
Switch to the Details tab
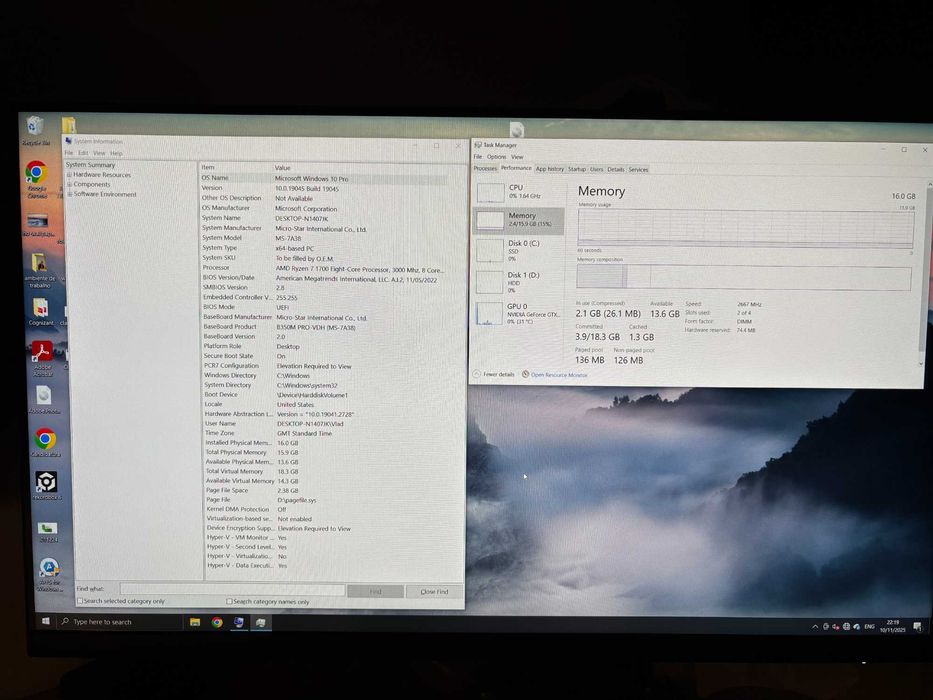click(616, 170)
